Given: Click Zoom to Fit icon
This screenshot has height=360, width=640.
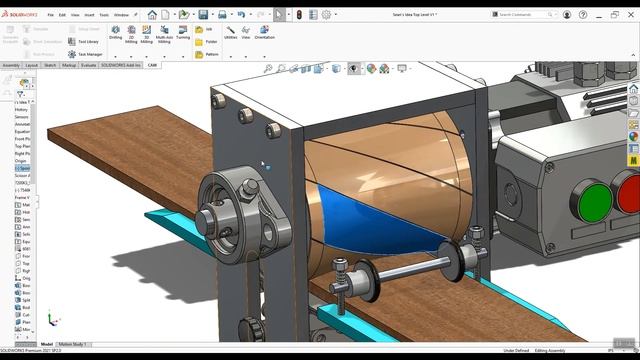Looking at the screenshot, I should [268, 69].
